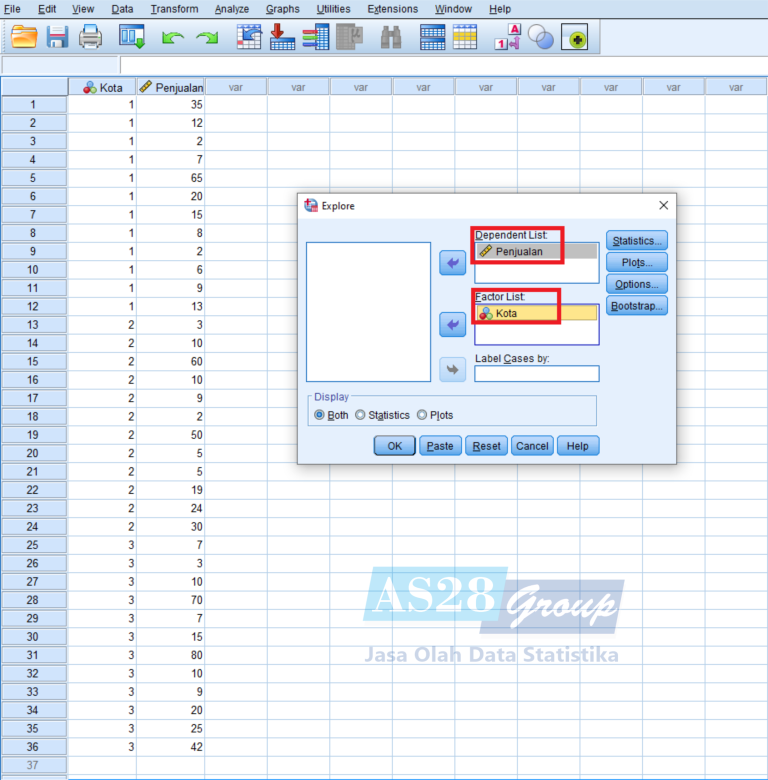768x780 pixels.
Task: Click the Open data document folder icon
Action: 24,38
